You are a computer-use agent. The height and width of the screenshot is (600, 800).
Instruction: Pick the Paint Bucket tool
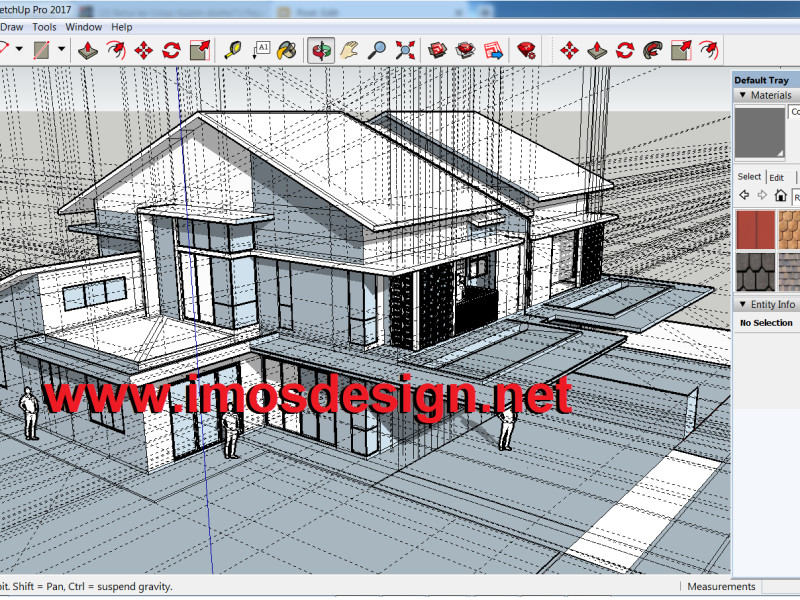tap(287, 49)
